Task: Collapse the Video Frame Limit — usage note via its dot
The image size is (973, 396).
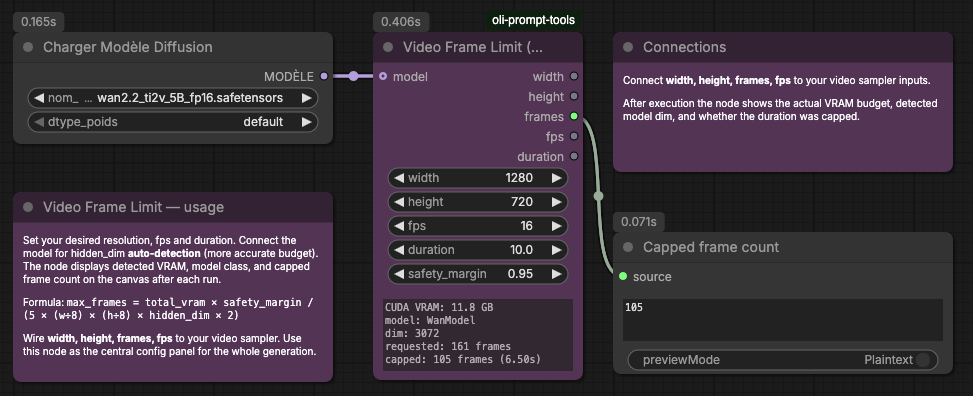Action: coord(28,207)
